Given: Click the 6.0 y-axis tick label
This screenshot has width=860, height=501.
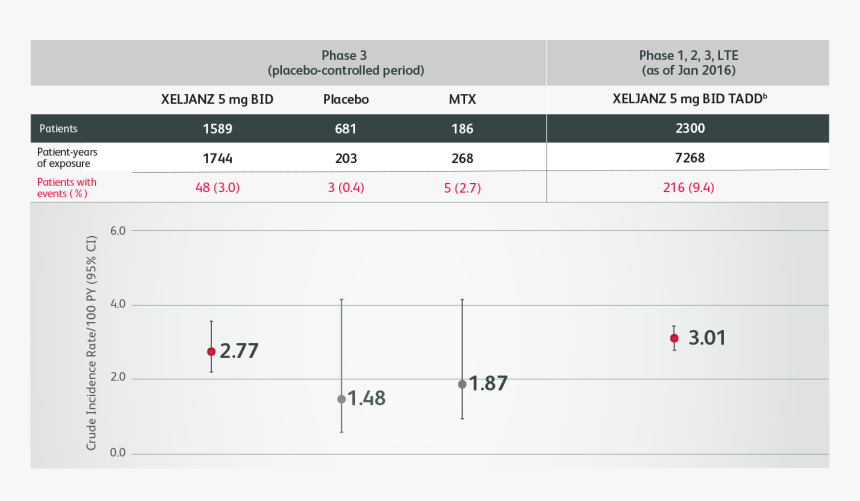Looking at the screenshot, I should [x=117, y=231].
